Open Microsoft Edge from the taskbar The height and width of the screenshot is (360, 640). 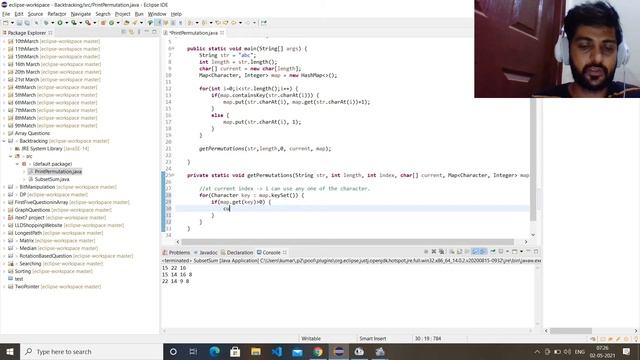[215, 351]
